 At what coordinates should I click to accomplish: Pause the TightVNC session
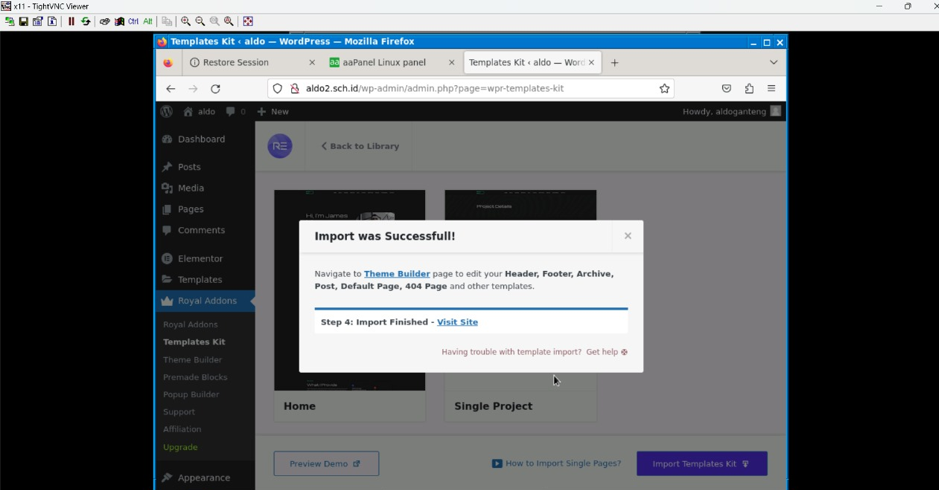coord(71,22)
